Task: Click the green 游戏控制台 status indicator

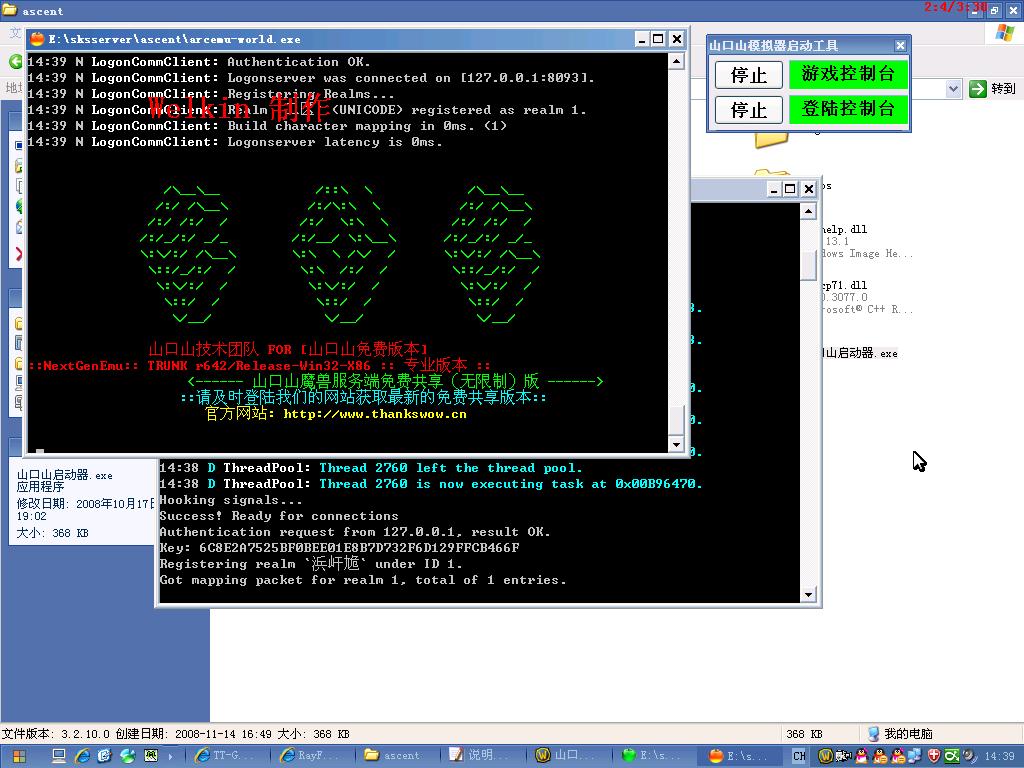Action: point(848,74)
